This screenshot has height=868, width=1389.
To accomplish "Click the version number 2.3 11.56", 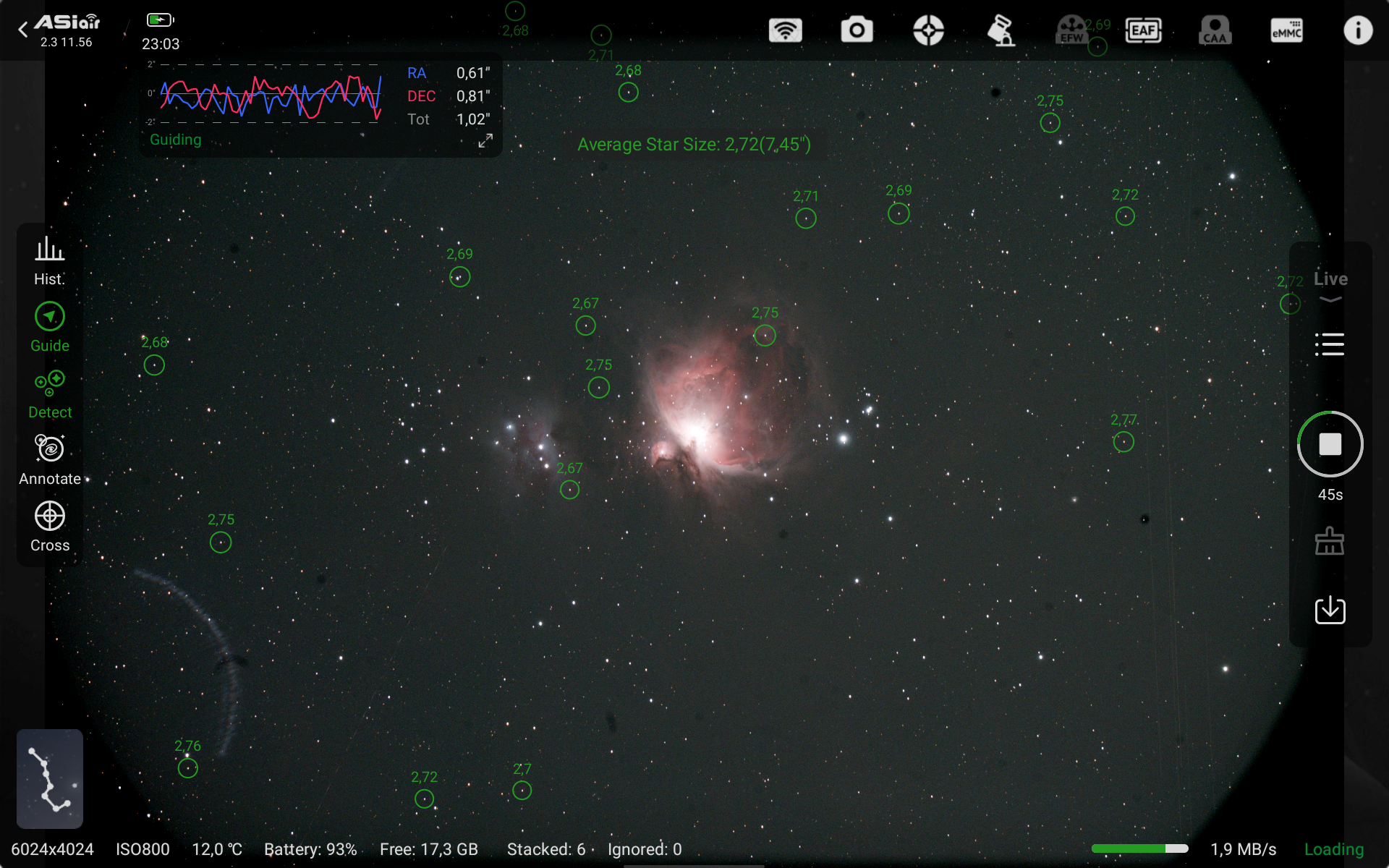I will tap(67, 43).
